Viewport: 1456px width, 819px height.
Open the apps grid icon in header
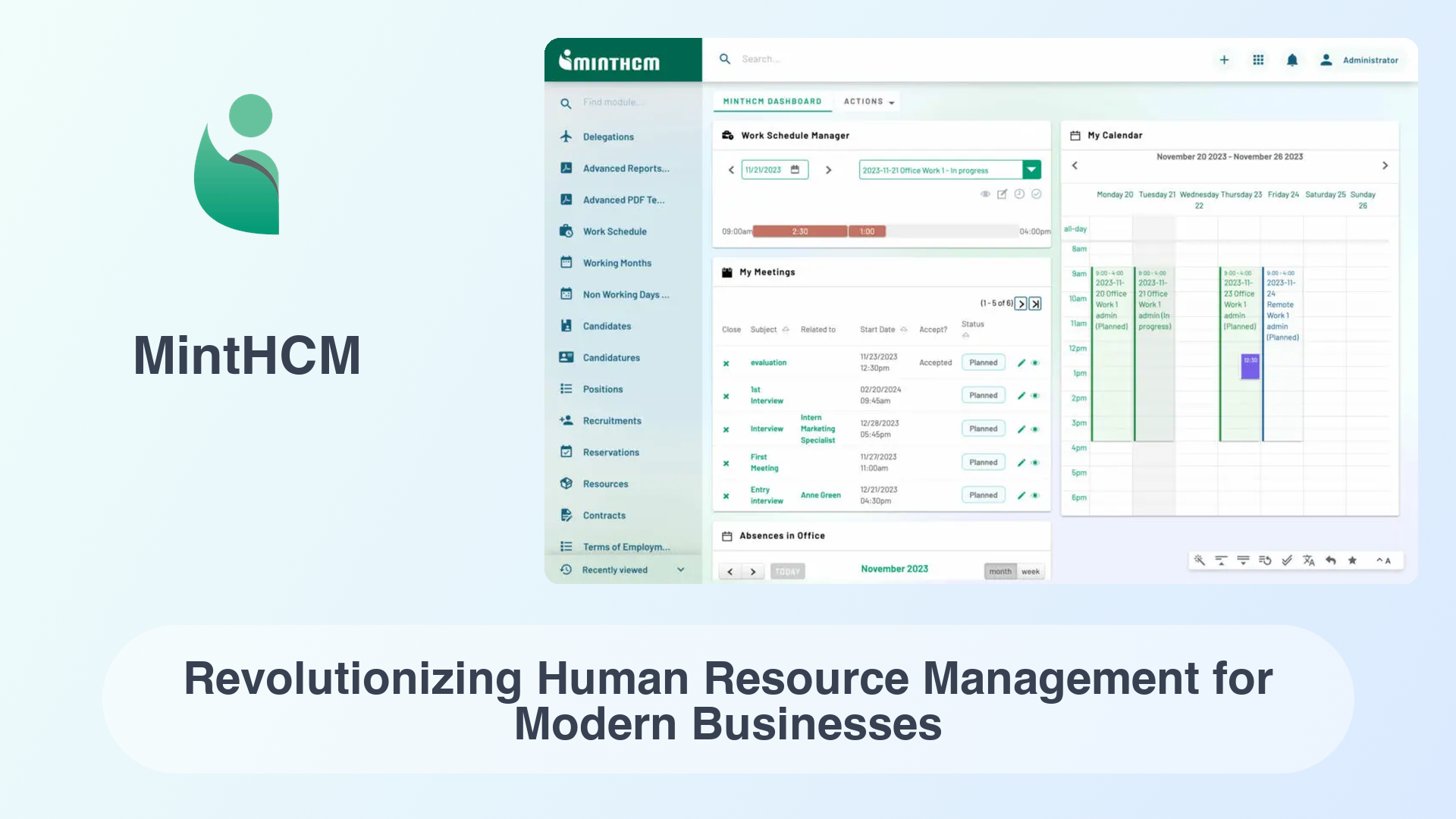click(x=1258, y=60)
